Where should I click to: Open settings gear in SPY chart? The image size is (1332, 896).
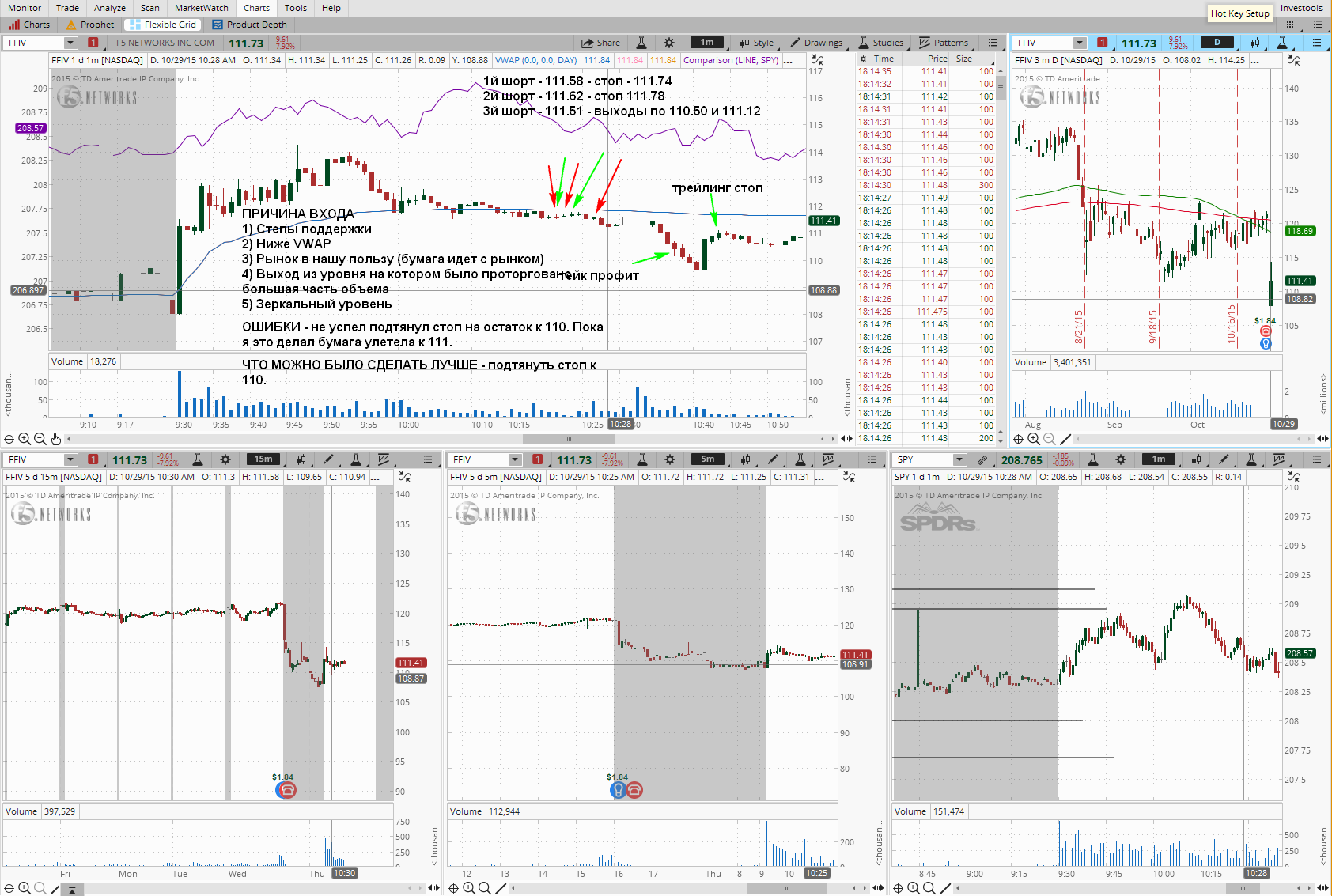1121,459
